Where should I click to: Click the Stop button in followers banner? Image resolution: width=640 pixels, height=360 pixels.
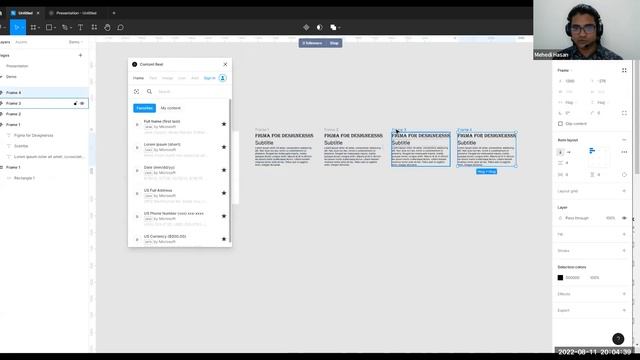pos(334,43)
